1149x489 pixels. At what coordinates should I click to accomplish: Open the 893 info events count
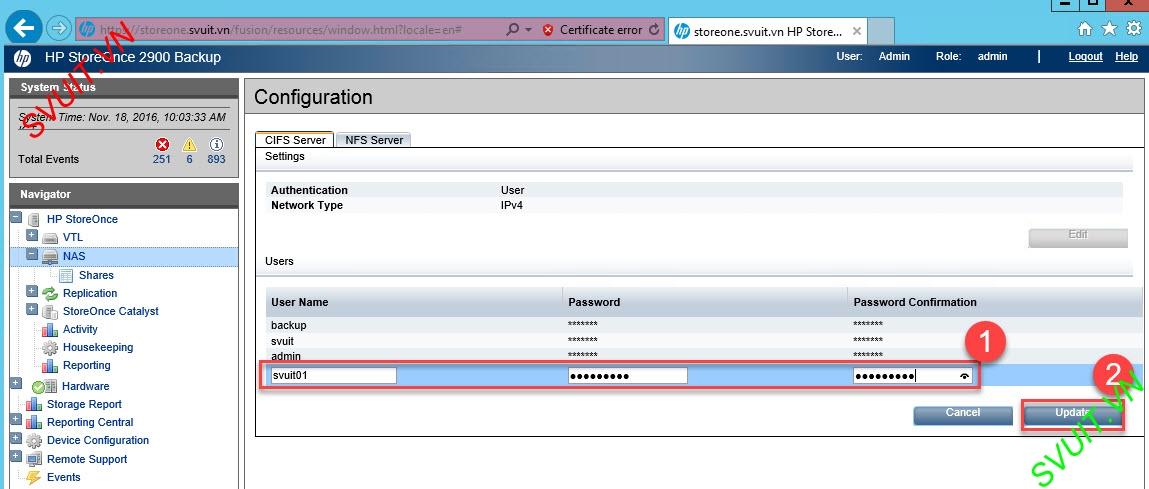216,159
